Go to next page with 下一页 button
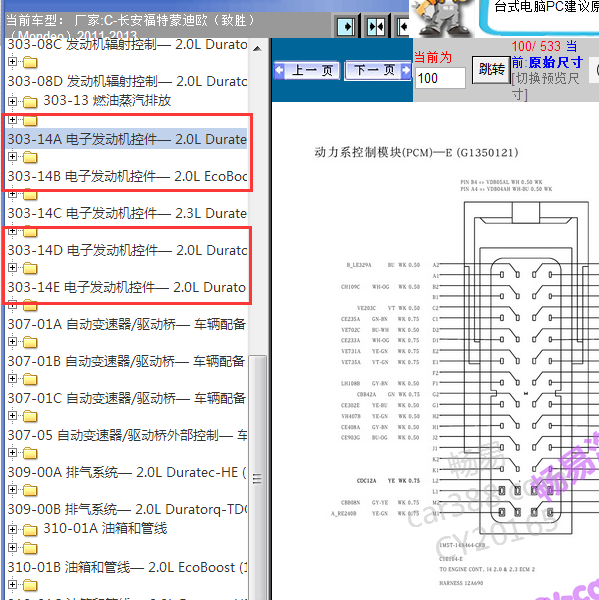 pyautogui.click(x=378, y=70)
